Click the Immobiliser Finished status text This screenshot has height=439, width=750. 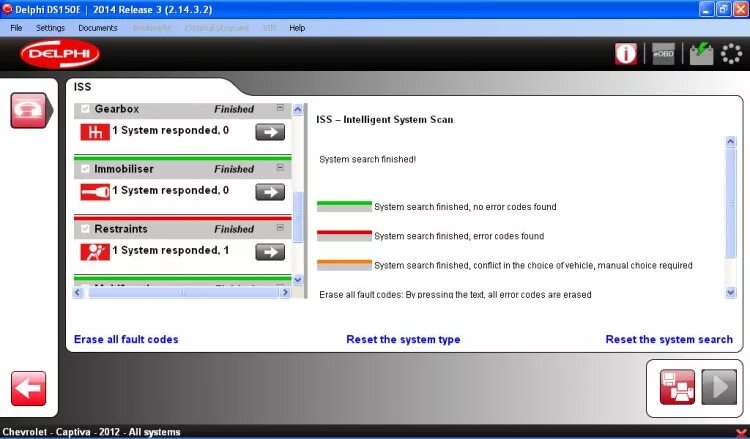(234, 169)
